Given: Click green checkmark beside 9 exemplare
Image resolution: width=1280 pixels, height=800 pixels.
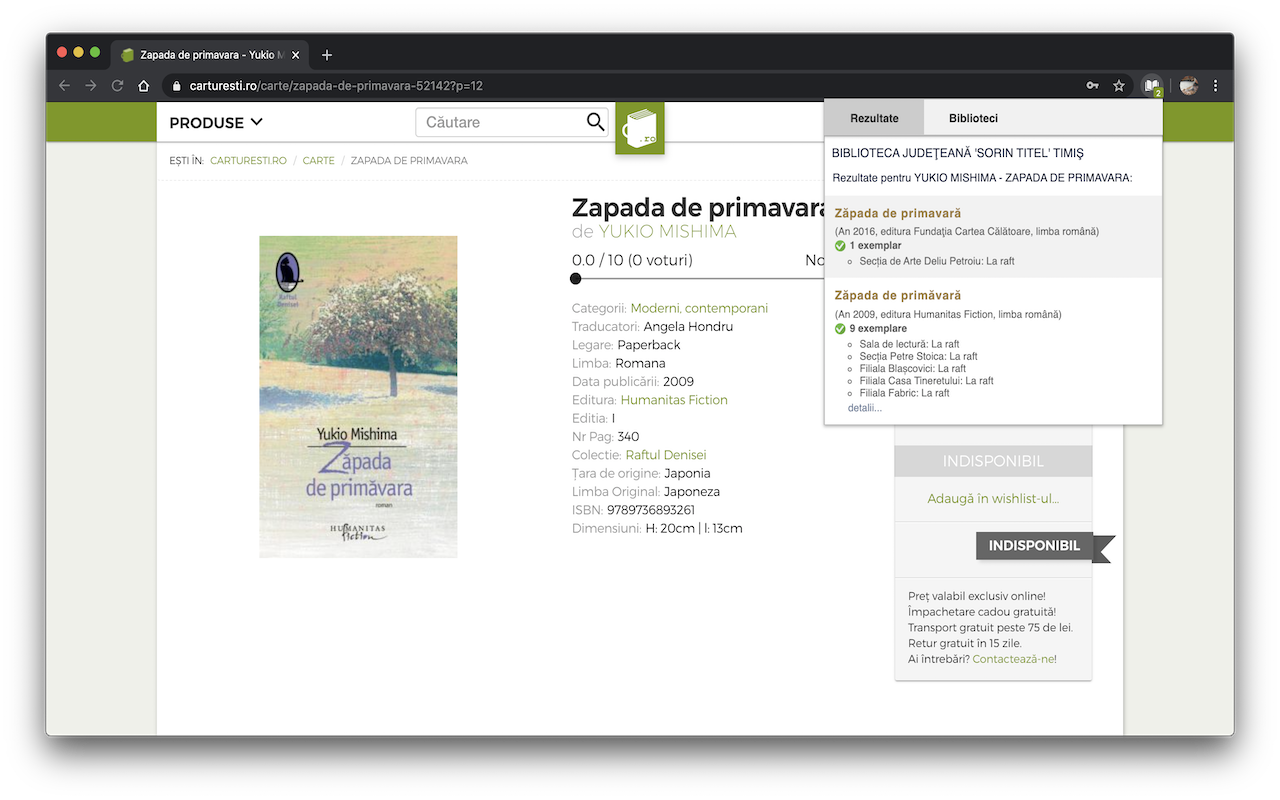Looking at the screenshot, I should click(x=840, y=329).
